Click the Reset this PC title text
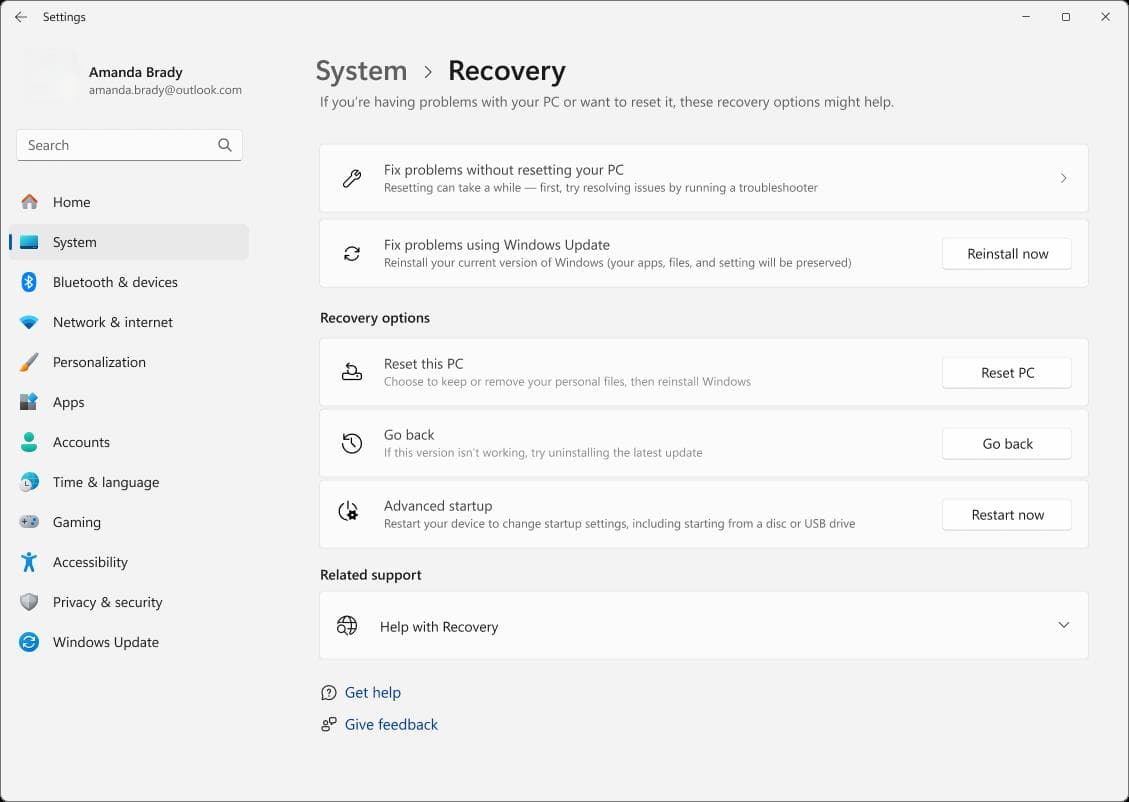1129x802 pixels. click(423, 364)
